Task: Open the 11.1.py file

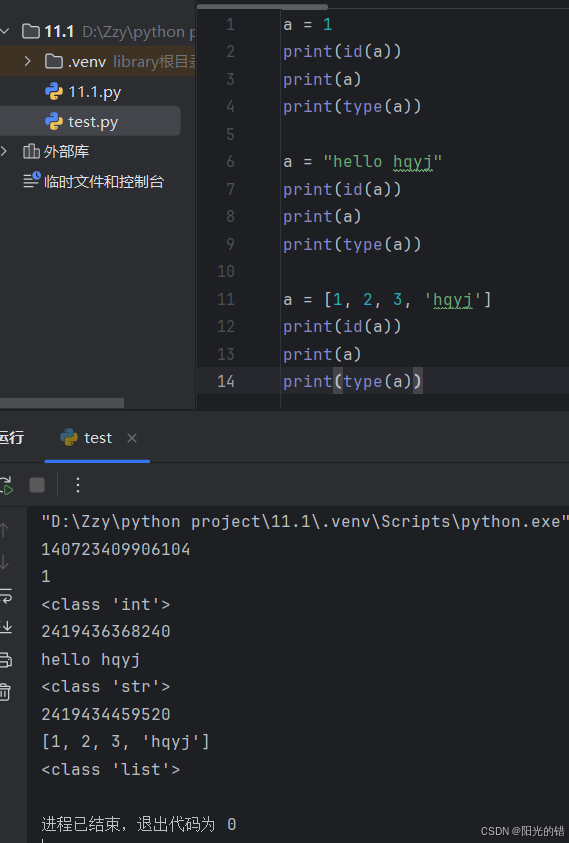Action: click(x=95, y=92)
